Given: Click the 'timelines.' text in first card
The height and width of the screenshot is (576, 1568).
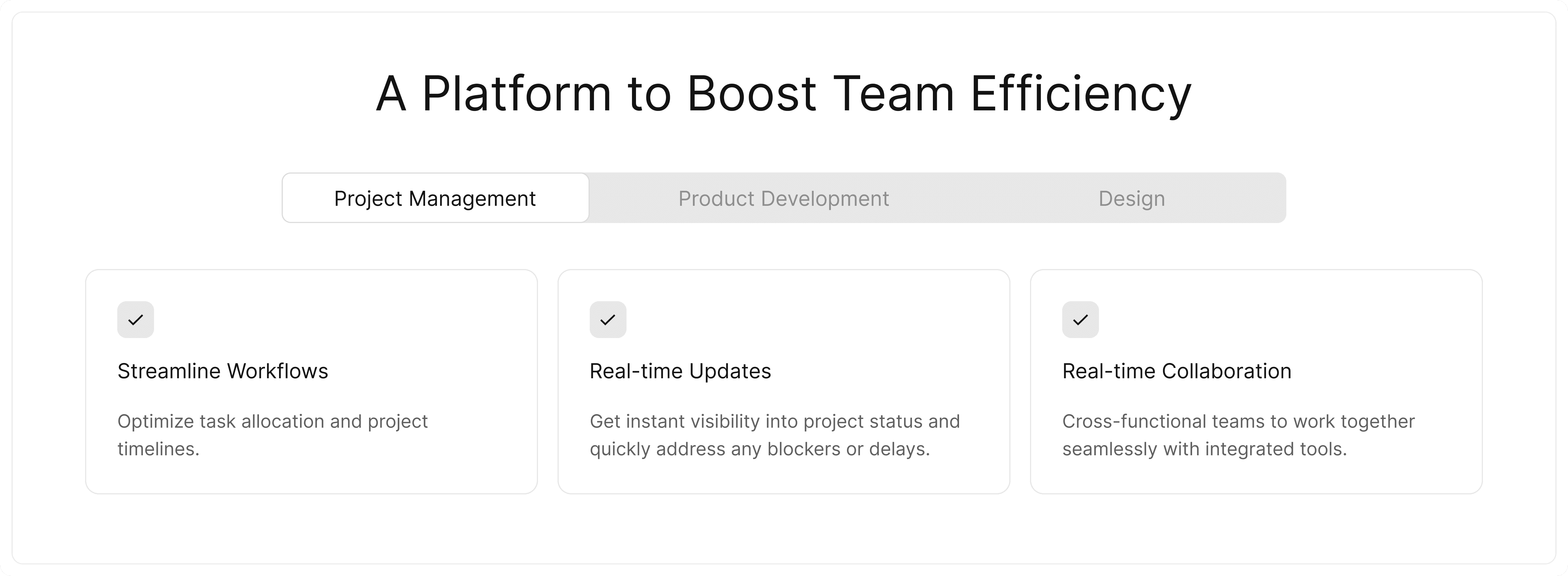Looking at the screenshot, I should (x=158, y=449).
